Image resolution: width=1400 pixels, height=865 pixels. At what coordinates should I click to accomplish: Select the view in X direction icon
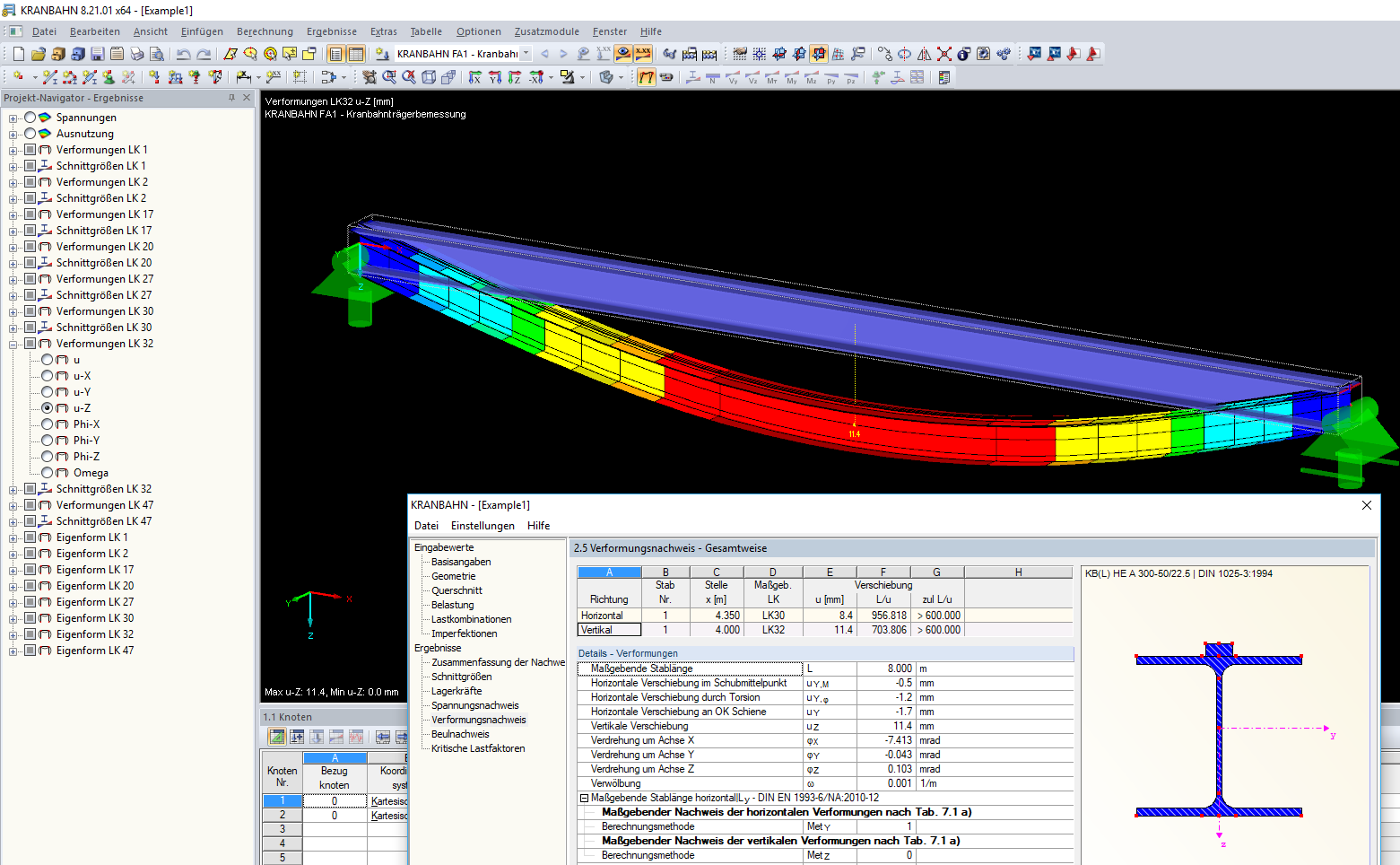pyautogui.click(x=474, y=77)
